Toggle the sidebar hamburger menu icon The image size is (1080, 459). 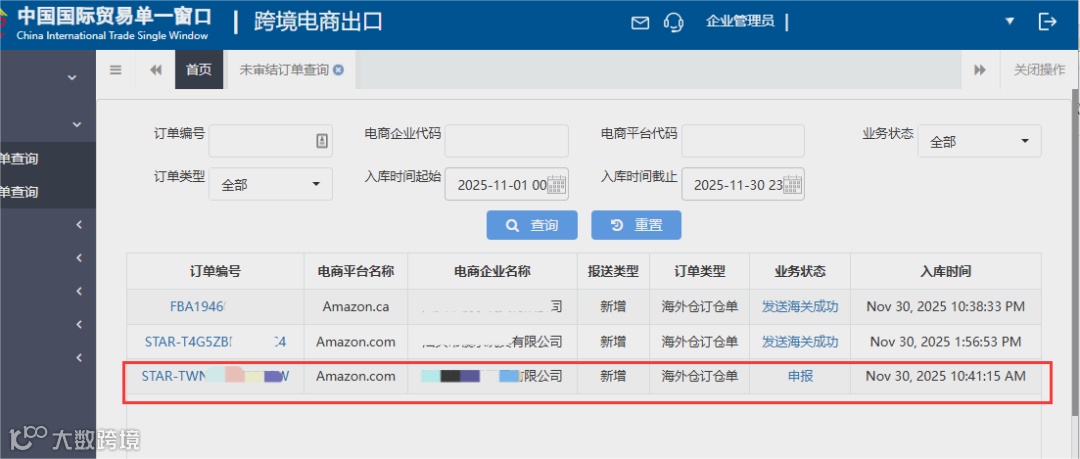[x=116, y=70]
